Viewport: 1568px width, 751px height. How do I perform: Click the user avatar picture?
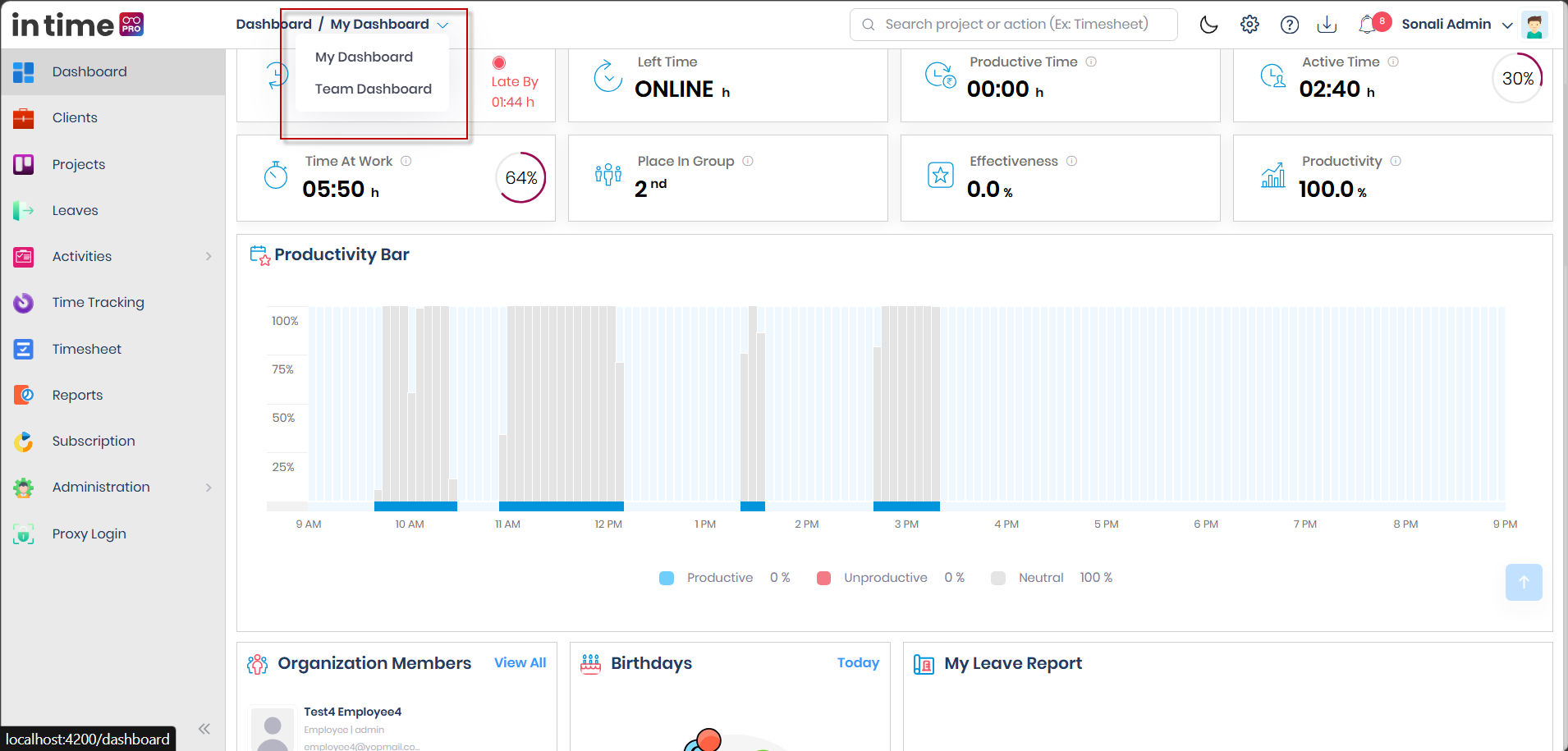coord(1534,25)
